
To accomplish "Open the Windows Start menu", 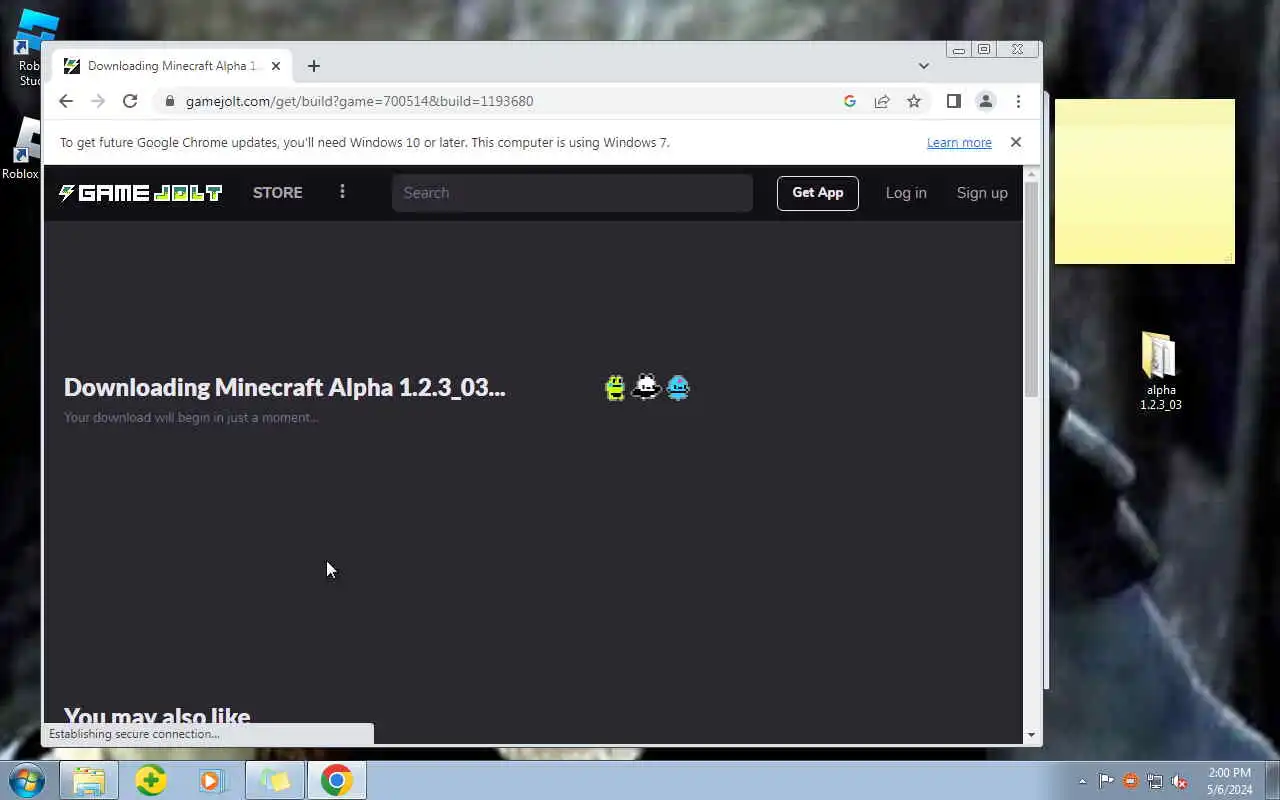I will [x=27, y=780].
